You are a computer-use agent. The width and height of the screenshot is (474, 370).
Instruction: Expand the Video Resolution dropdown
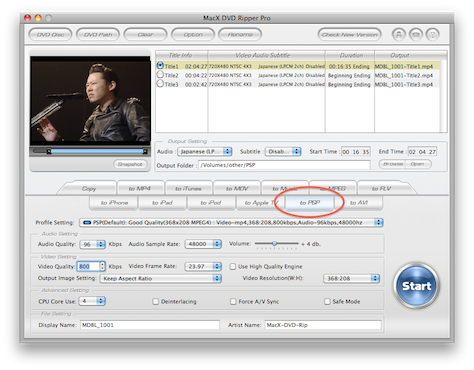[x=351, y=278]
